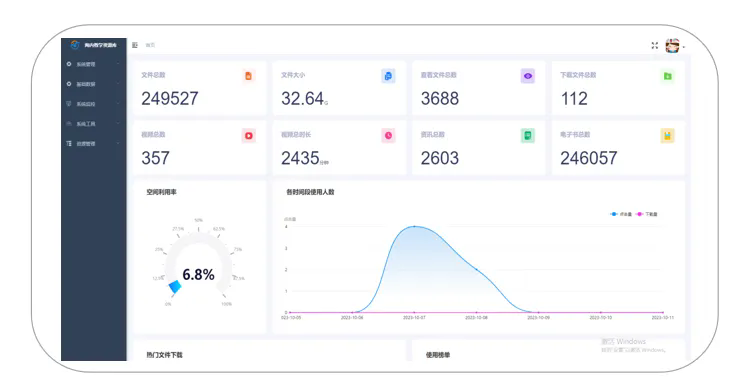Open the last sidebar menu with list icon

tap(93, 143)
